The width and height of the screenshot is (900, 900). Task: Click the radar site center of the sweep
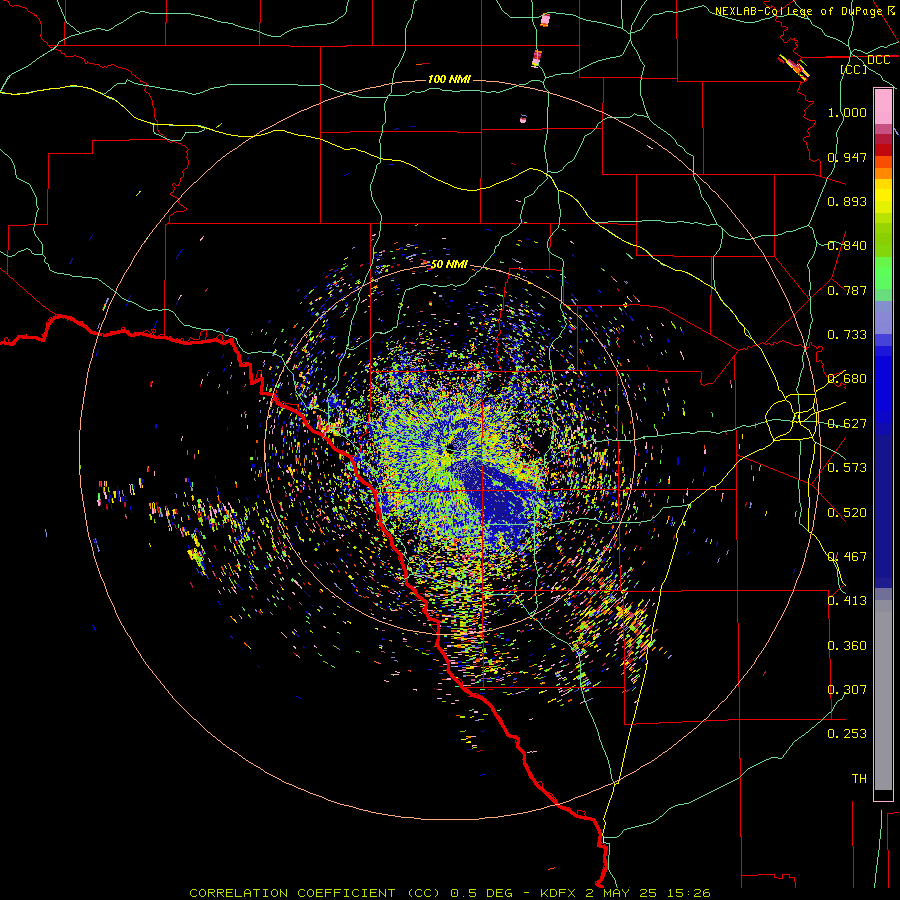click(x=449, y=449)
